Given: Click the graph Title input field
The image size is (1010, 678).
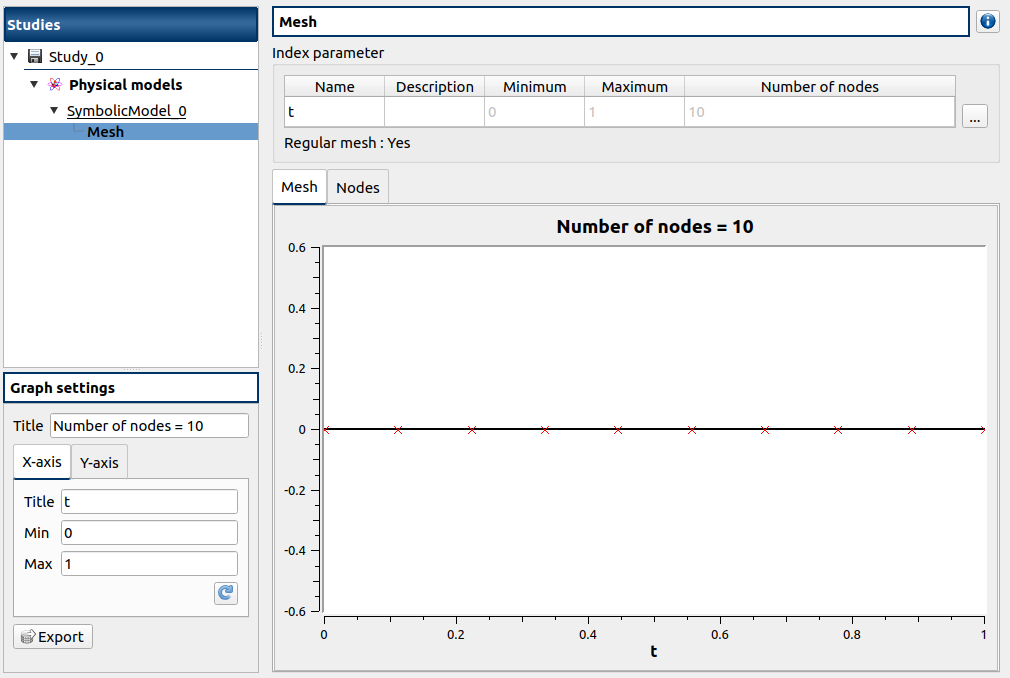Looking at the screenshot, I should [x=149, y=426].
